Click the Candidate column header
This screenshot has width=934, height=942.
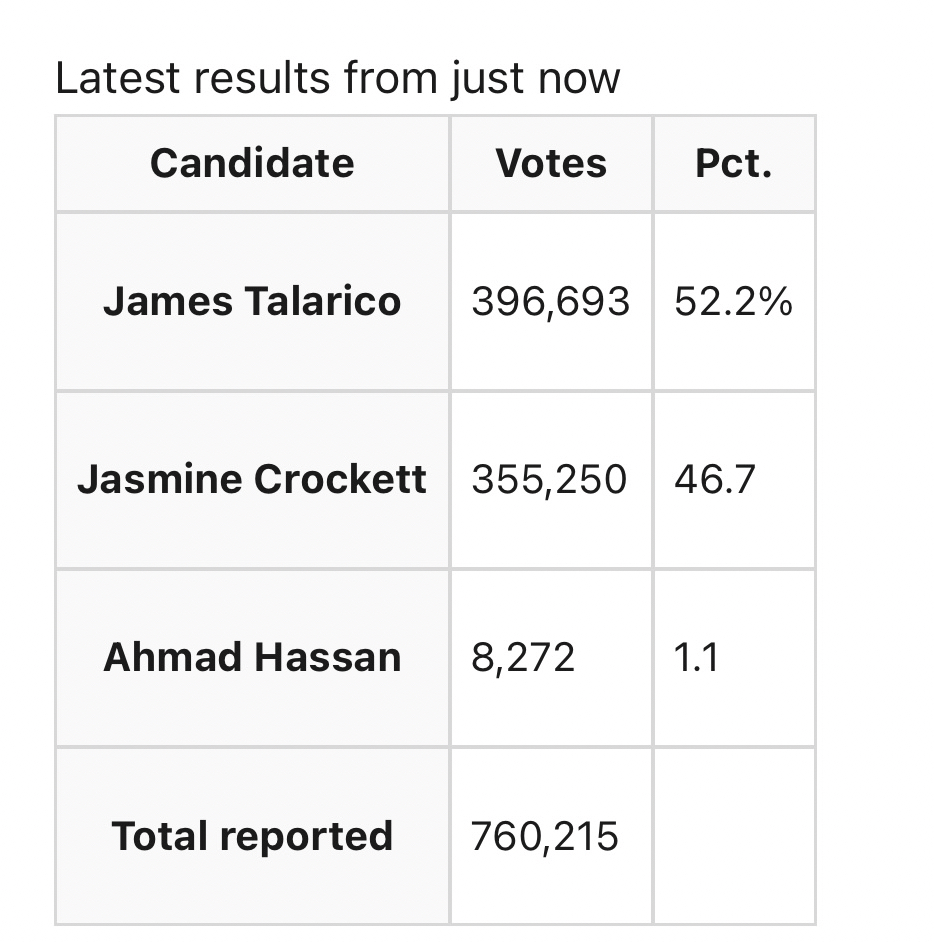click(252, 163)
